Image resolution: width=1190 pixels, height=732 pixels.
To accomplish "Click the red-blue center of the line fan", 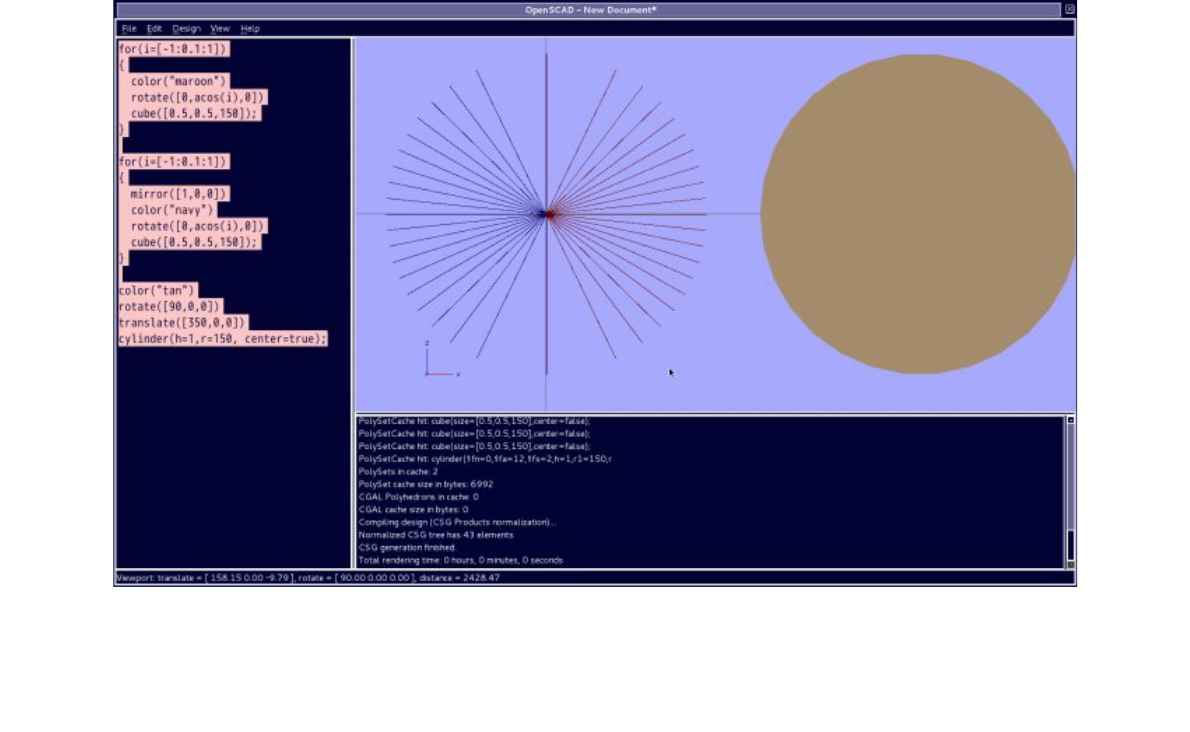I will pyautogui.click(x=546, y=214).
